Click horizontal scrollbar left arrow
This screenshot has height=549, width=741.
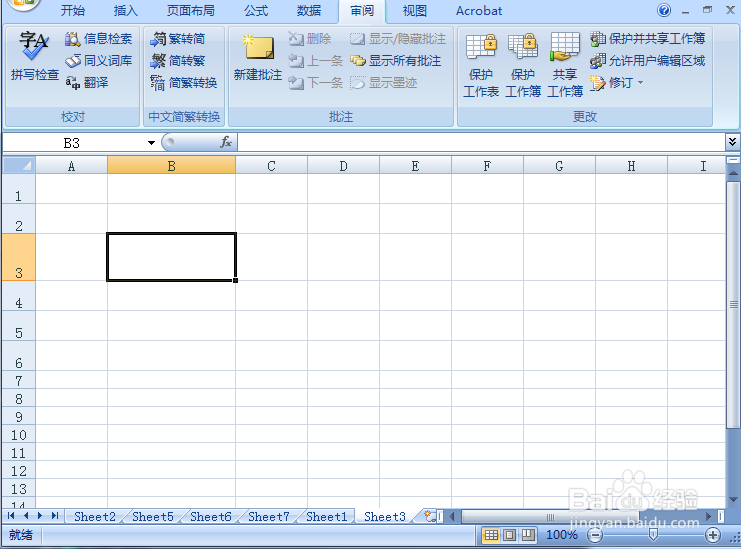point(452,516)
